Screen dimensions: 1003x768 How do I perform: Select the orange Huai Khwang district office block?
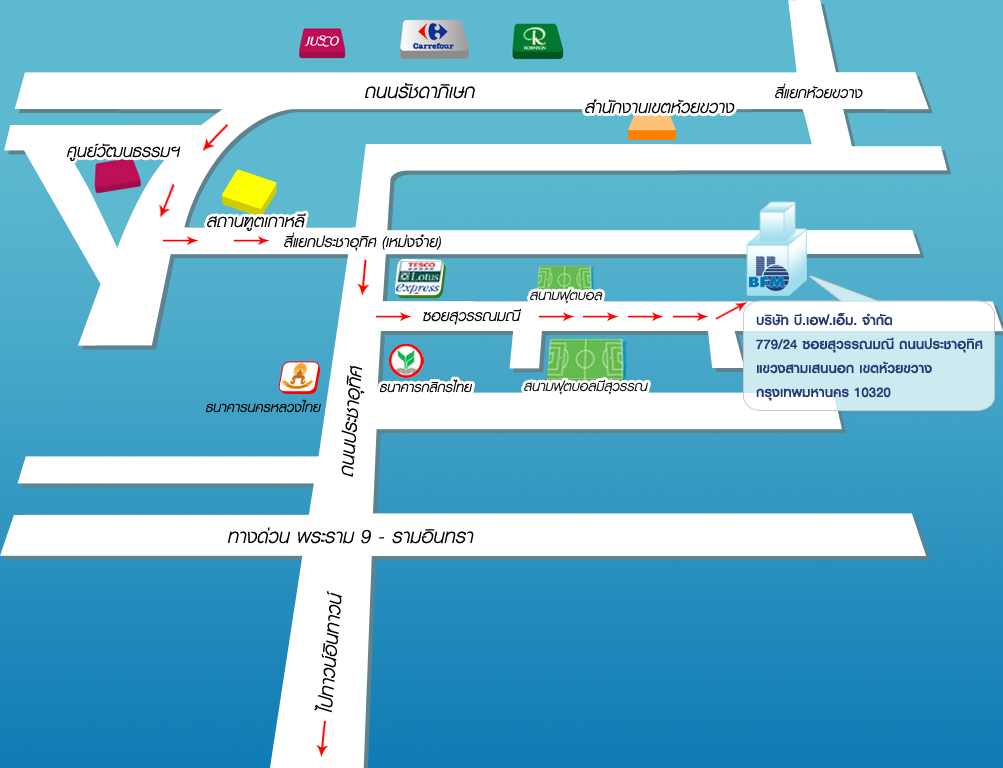pos(651,127)
